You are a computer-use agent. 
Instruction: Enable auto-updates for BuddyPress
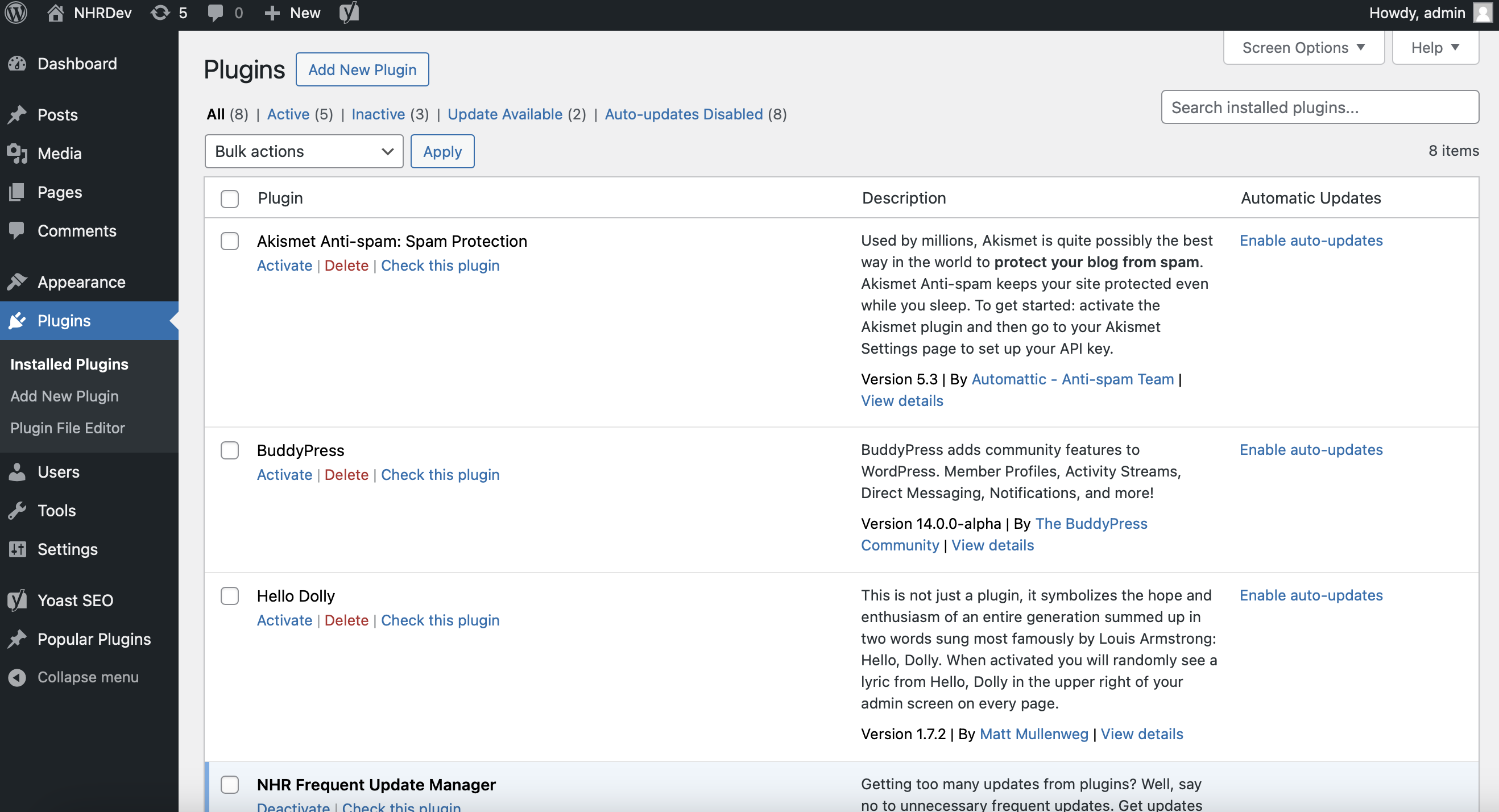[1310, 450]
